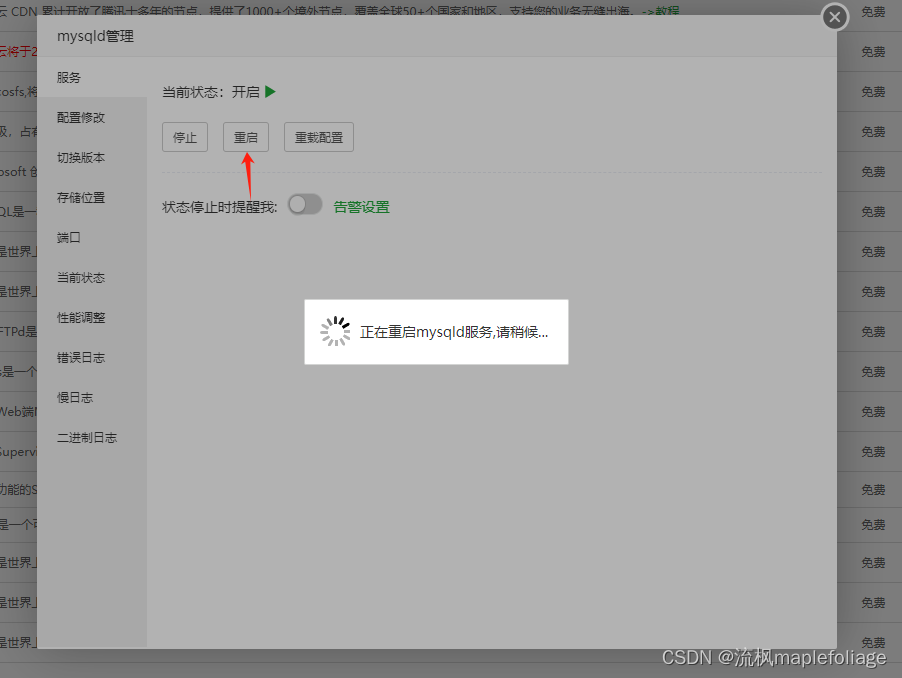Click the 停止 button to stop mysqld
The image size is (902, 678).
184,137
